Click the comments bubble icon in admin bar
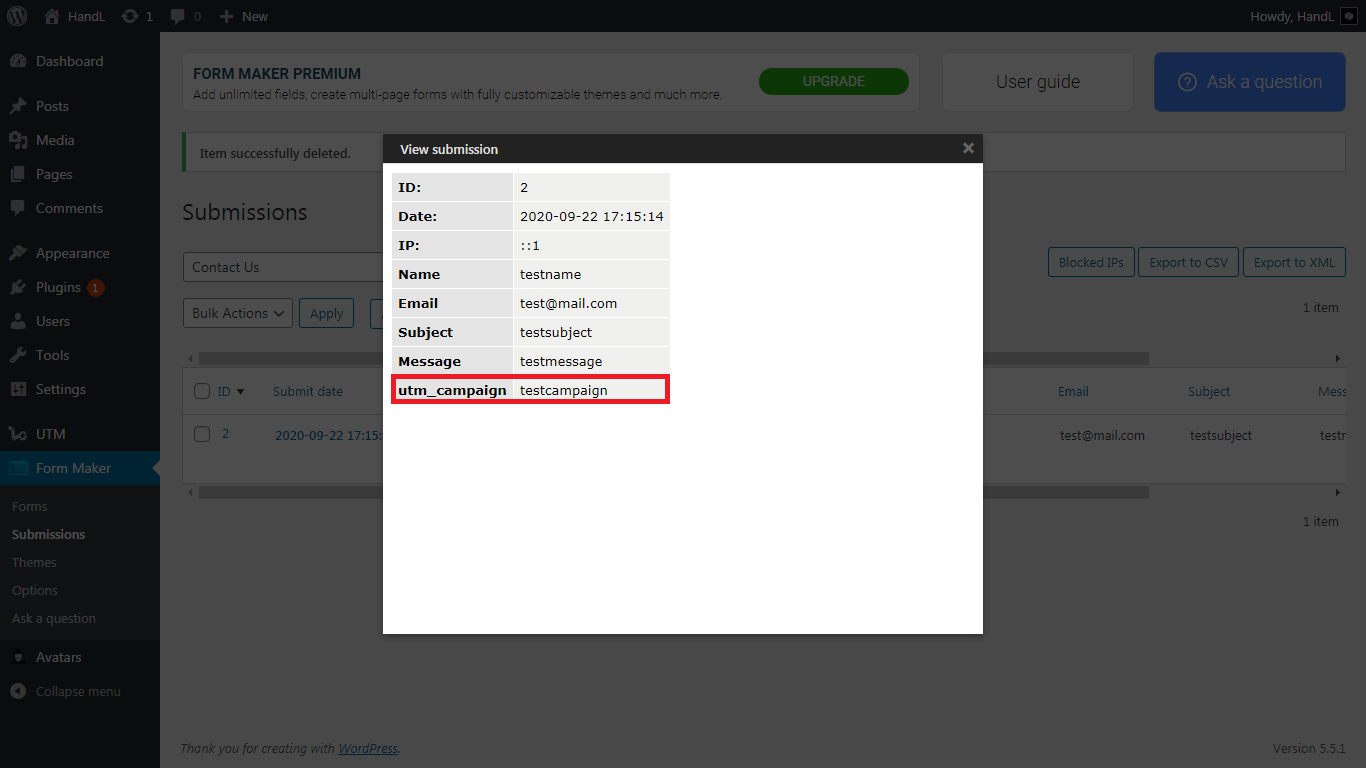Screen dimensions: 1366x768 [177, 16]
